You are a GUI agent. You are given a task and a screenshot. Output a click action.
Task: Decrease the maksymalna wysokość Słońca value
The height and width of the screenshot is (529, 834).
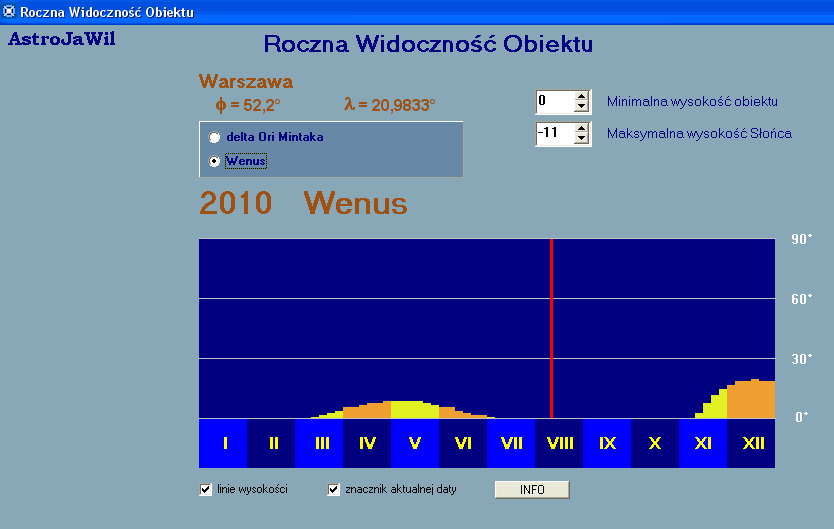tap(581, 139)
